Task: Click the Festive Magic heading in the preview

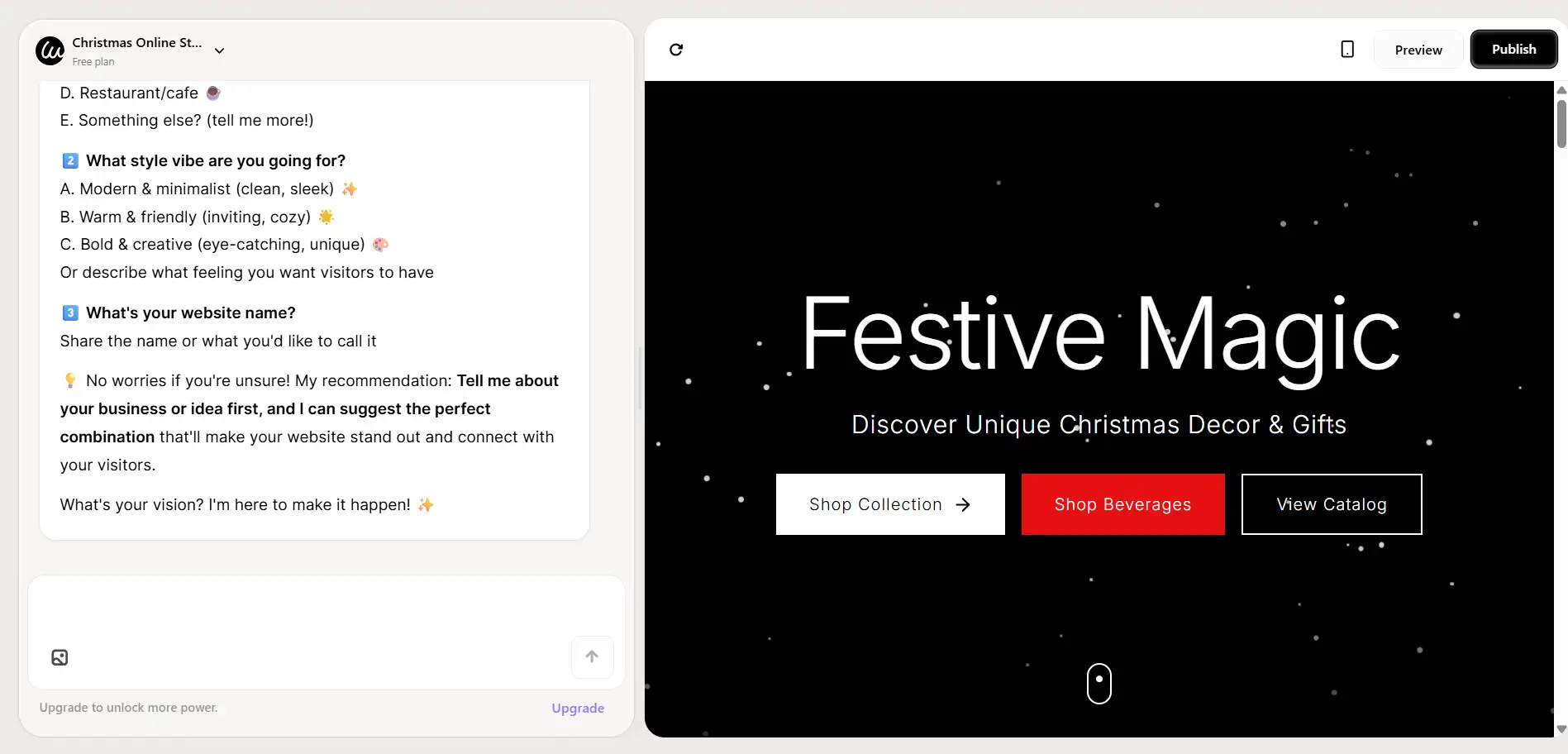Action: click(x=1099, y=335)
